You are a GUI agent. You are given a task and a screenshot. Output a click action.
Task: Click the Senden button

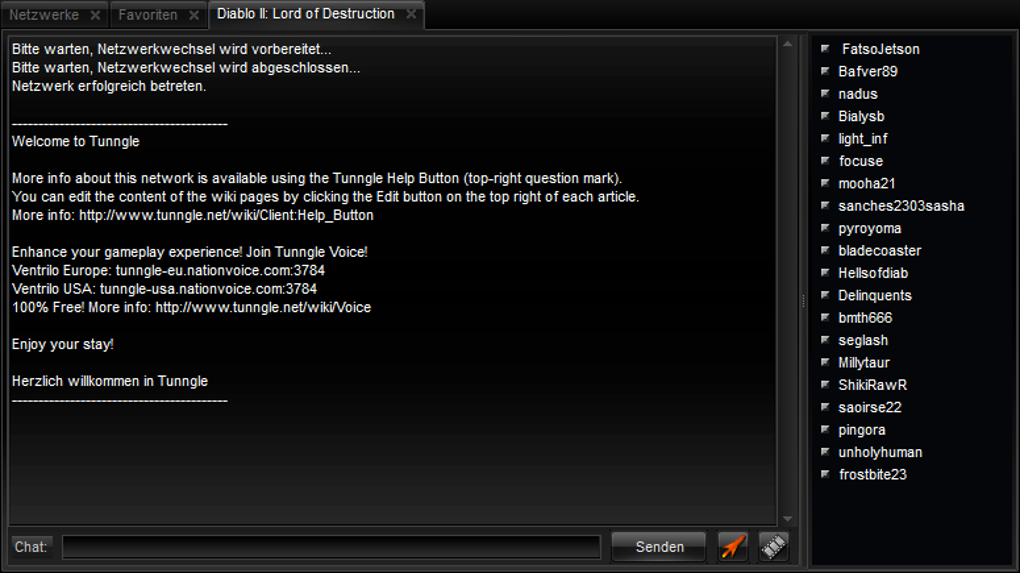659,547
